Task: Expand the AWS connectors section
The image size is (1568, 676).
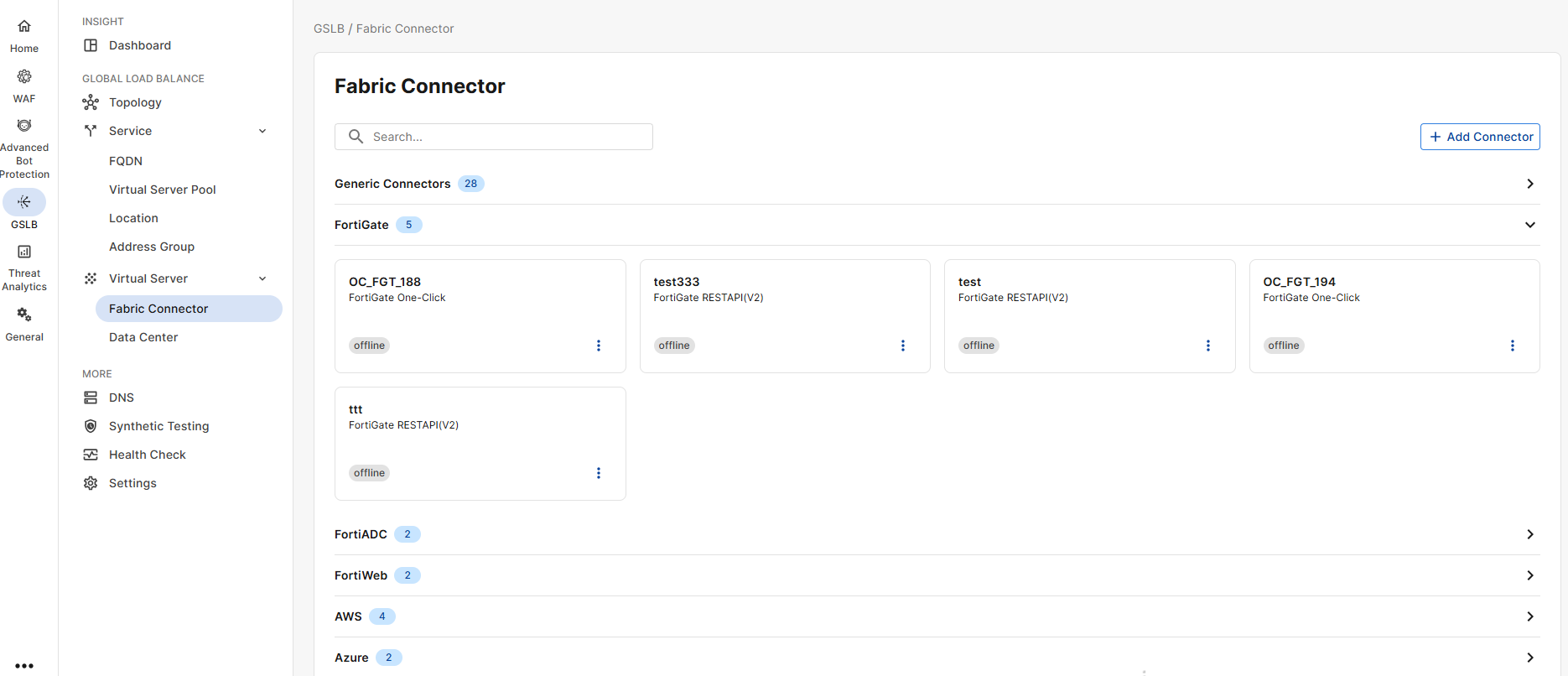Action: pyautogui.click(x=1529, y=616)
